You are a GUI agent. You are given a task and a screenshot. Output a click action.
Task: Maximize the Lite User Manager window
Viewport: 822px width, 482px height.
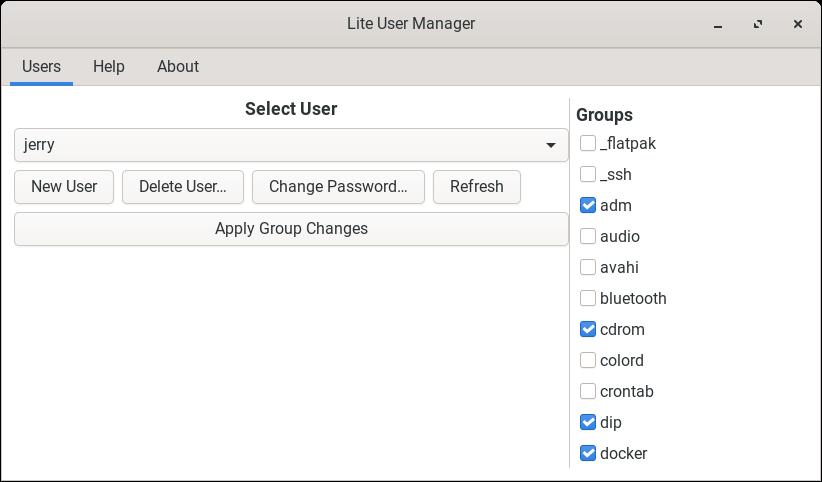coord(759,23)
